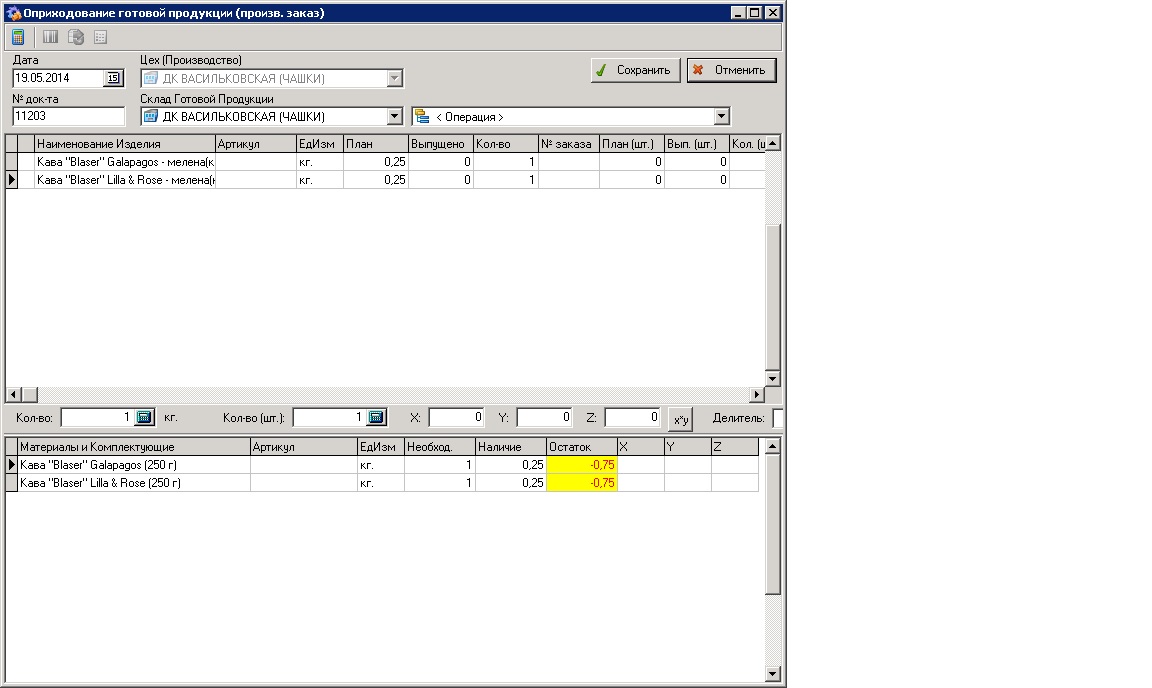
Task: Open calculator beside Кол-во (шт.) field
Action: 376,417
